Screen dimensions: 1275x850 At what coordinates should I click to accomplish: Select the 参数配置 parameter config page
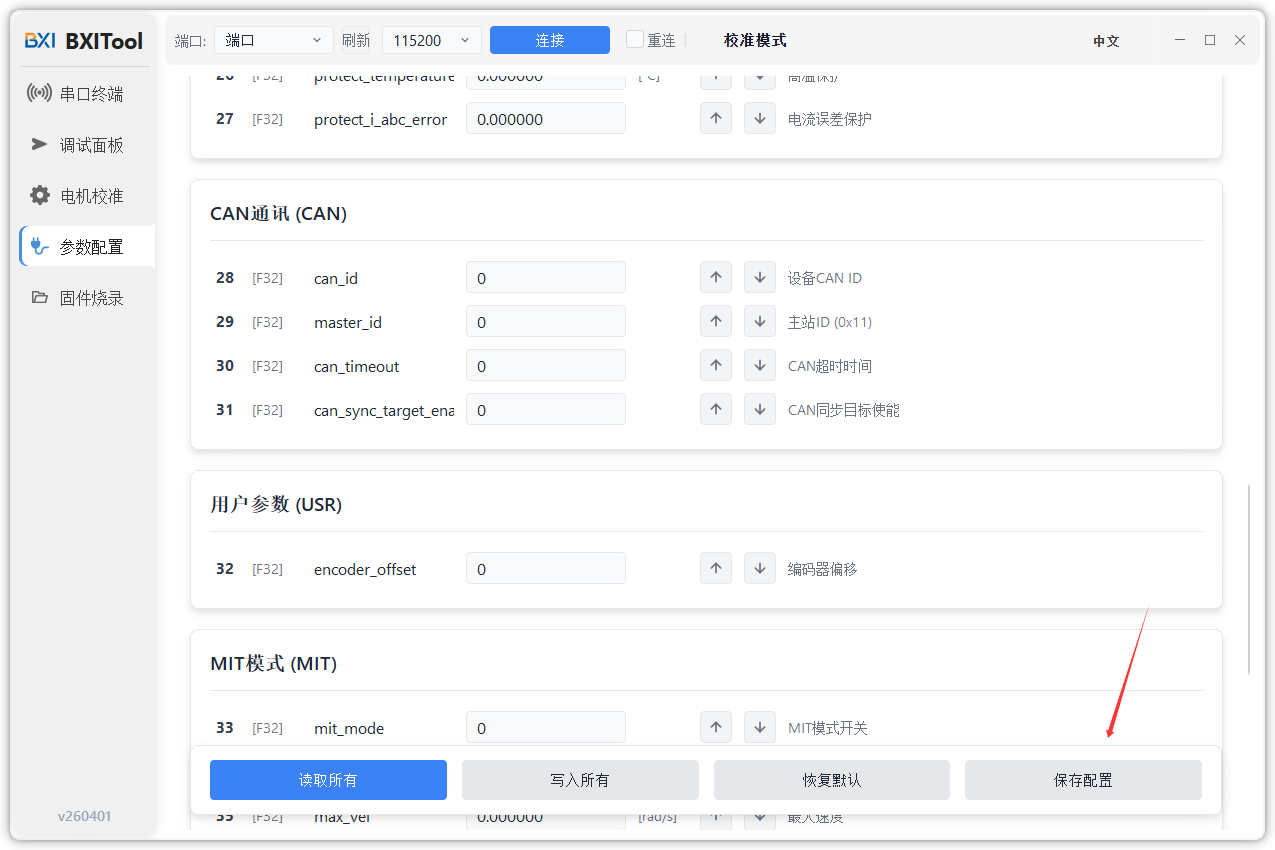(x=87, y=247)
